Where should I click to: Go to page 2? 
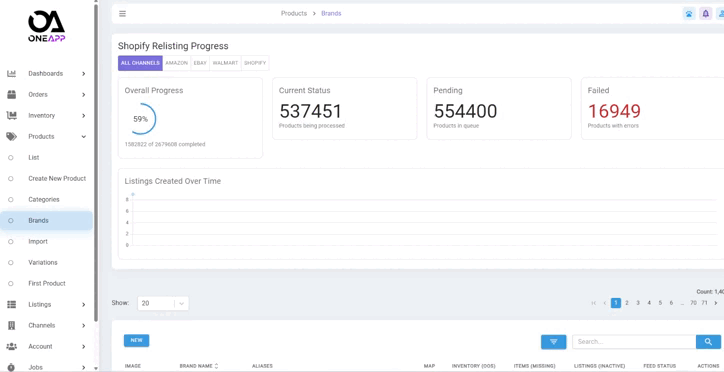pyautogui.click(x=627, y=303)
